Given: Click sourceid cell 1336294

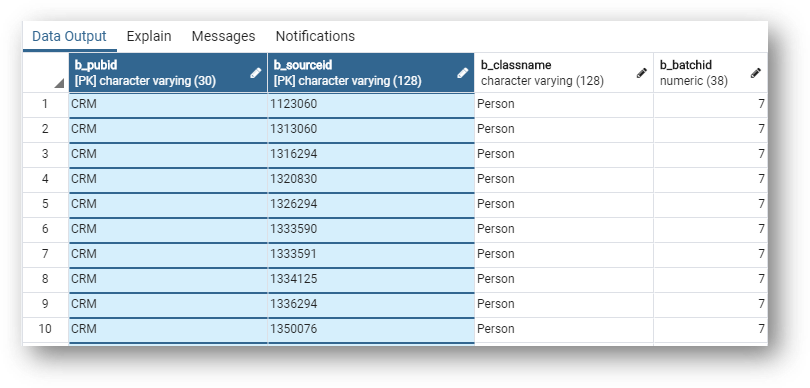Looking at the screenshot, I should tap(371, 304).
